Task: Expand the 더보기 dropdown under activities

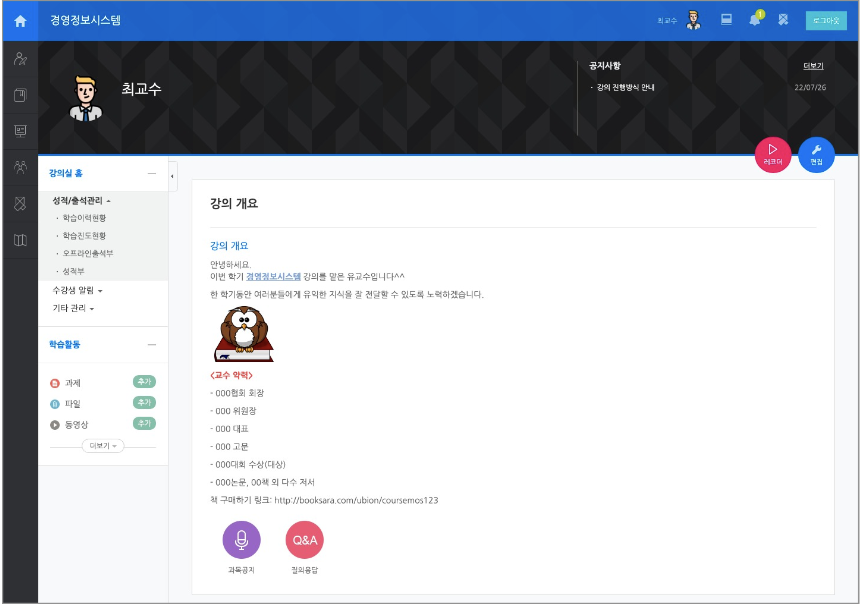Action: (x=103, y=446)
